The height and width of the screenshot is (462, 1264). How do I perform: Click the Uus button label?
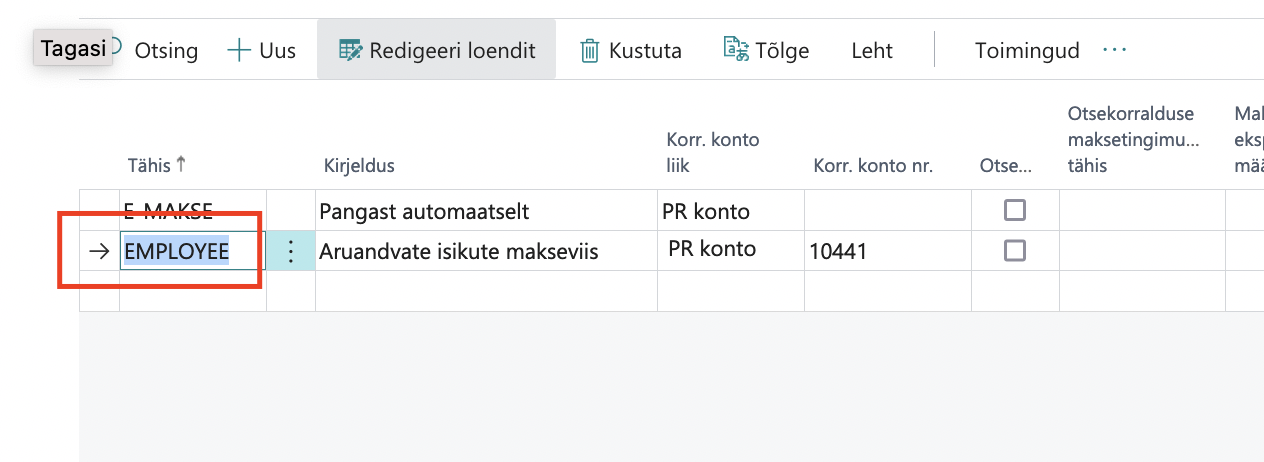click(277, 50)
